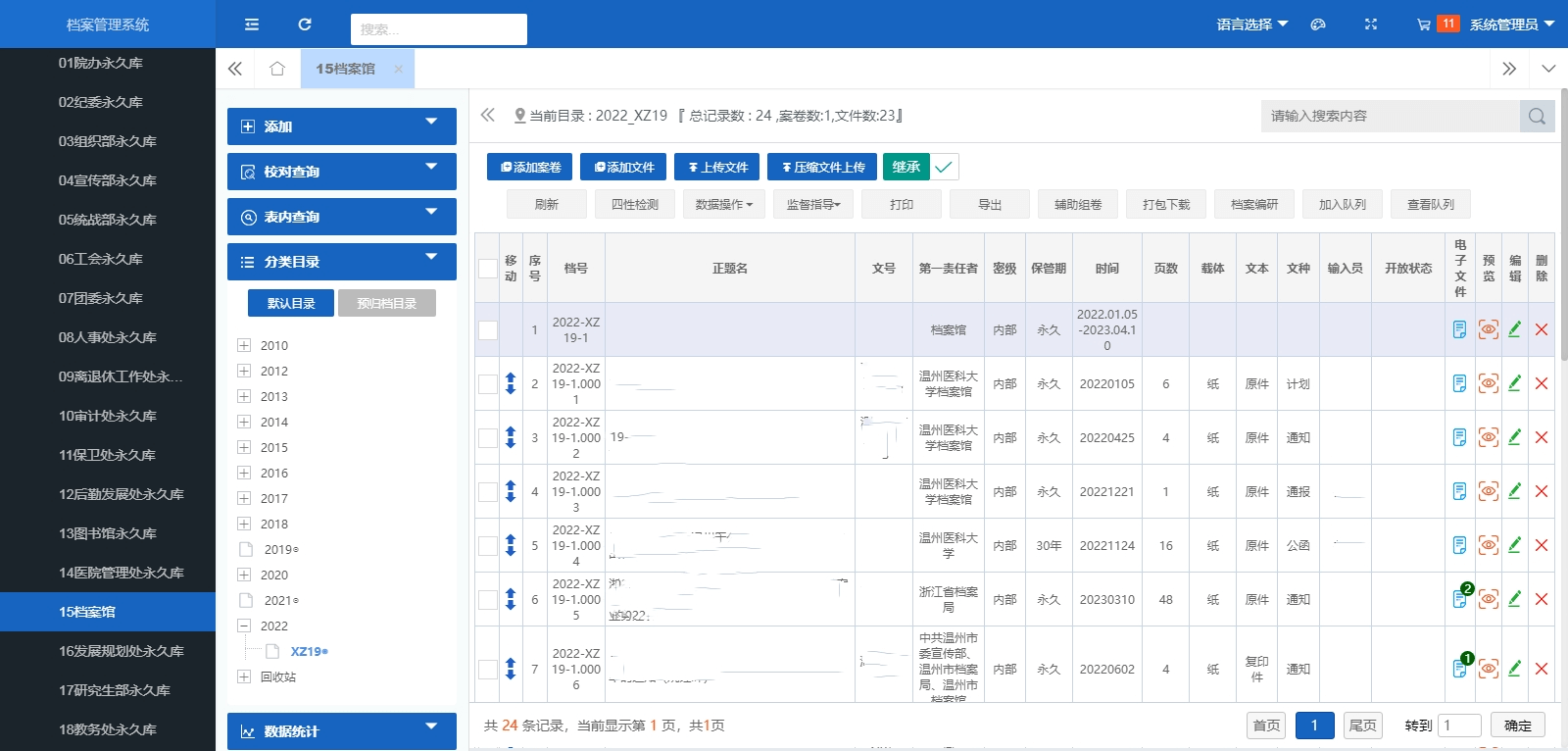The width and height of the screenshot is (1568, 751).
Task: Select 14医院管理处永久库 in sidebar
Action: tap(121, 573)
